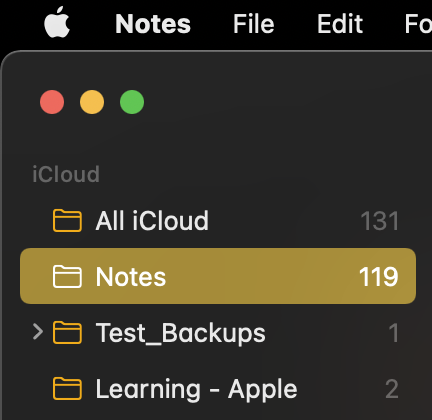Select the Learning - Apple folder name
This screenshot has height=420, width=432.
point(196,389)
